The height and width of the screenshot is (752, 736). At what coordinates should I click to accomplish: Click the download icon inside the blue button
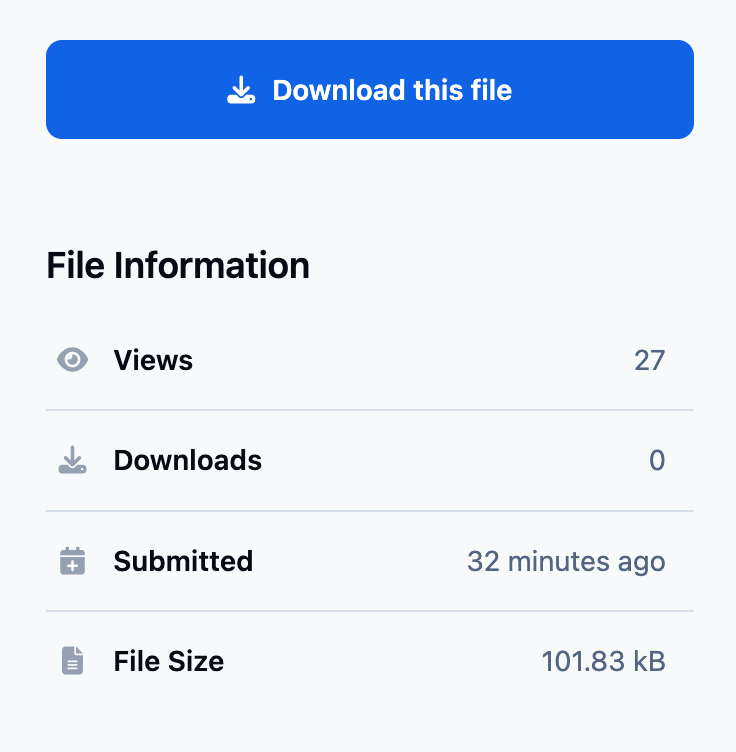pyautogui.click(x=240, y=91)
